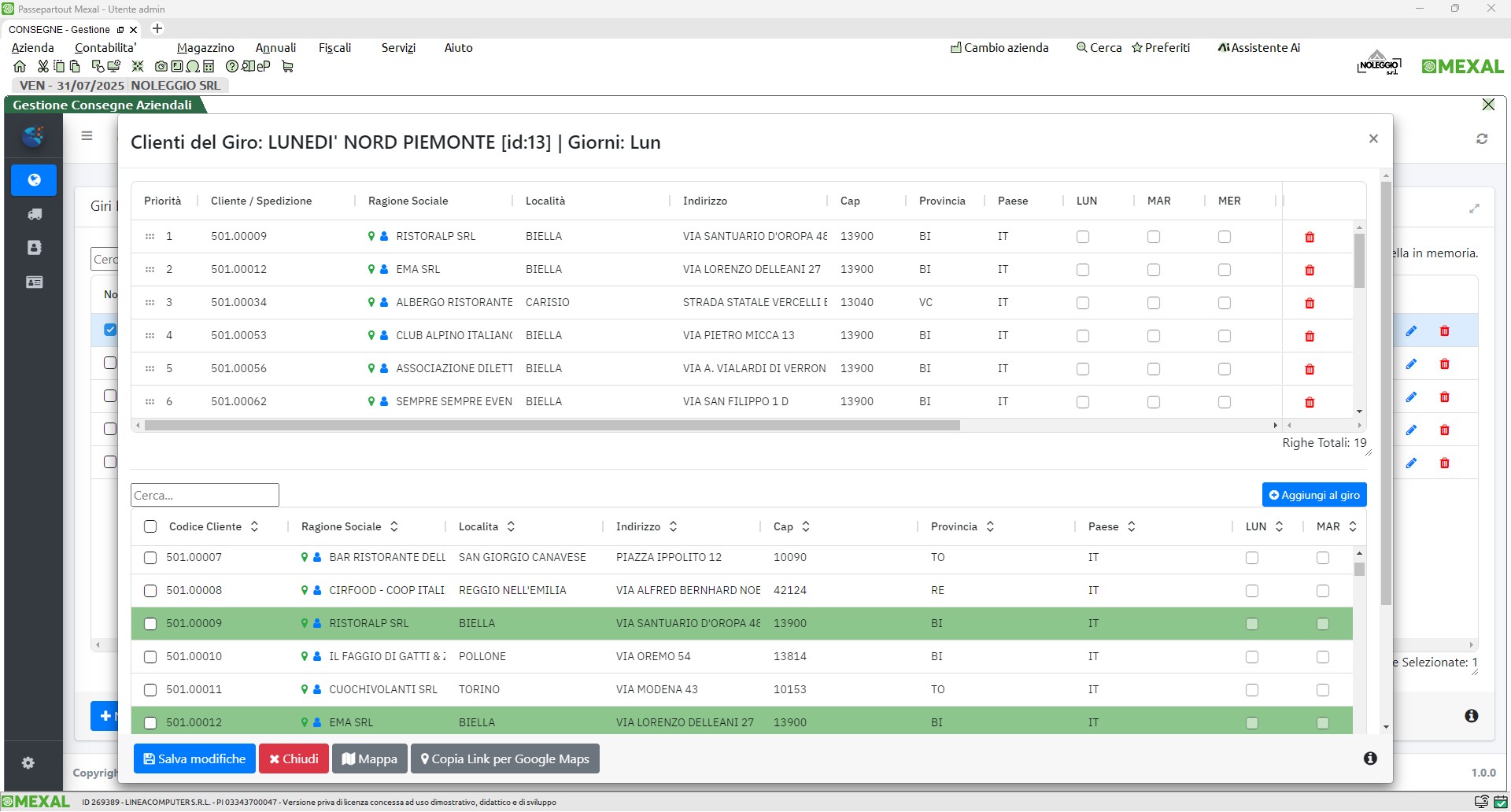
Task: Click Aggiungi al giro button
Action: point(1313,495)
